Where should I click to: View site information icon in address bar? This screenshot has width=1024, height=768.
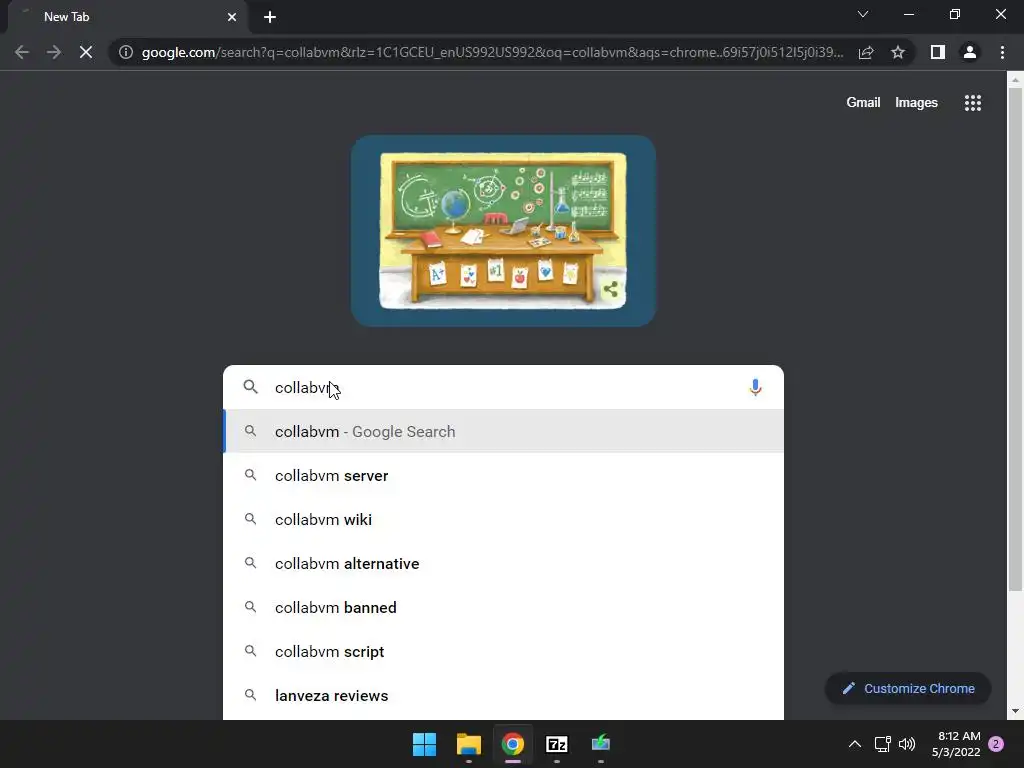coord(126,52)
